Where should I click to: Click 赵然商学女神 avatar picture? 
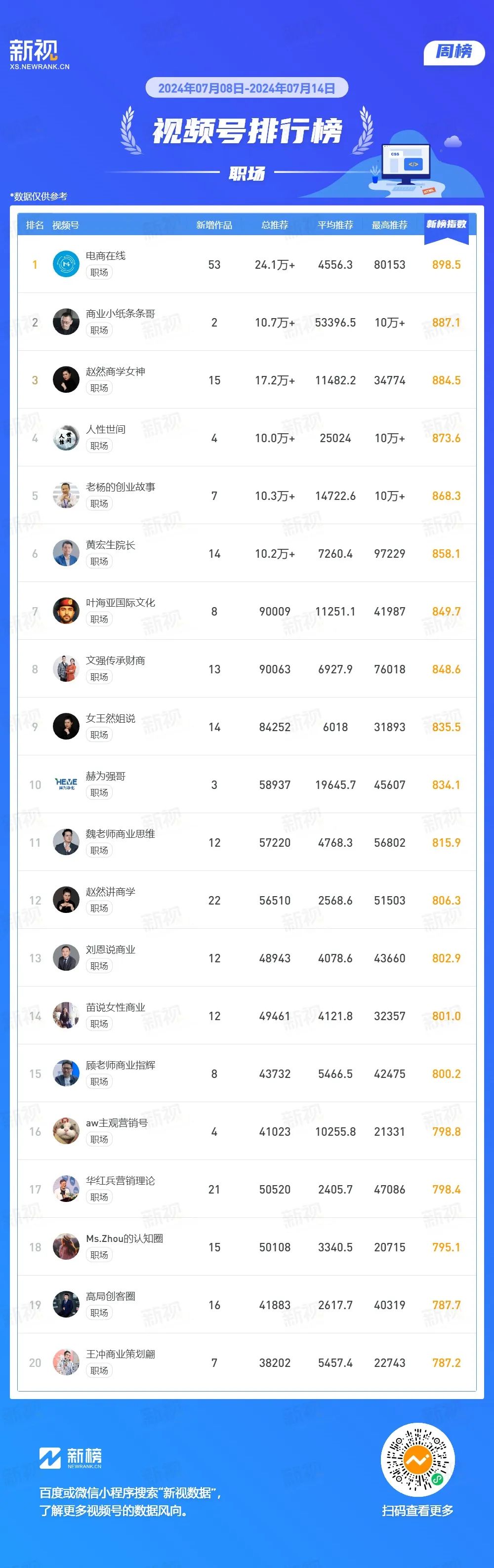66,380
